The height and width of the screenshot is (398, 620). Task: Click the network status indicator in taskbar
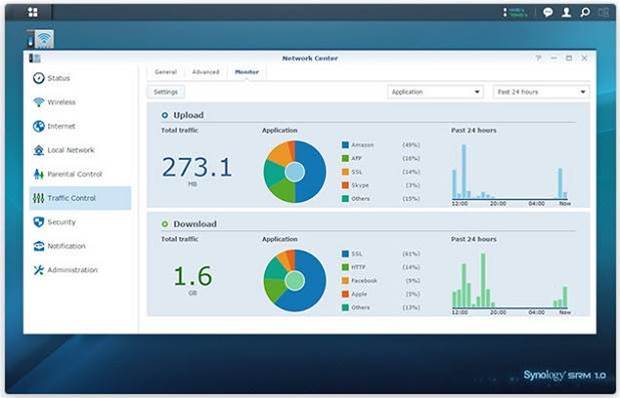[x=515, y=12]
